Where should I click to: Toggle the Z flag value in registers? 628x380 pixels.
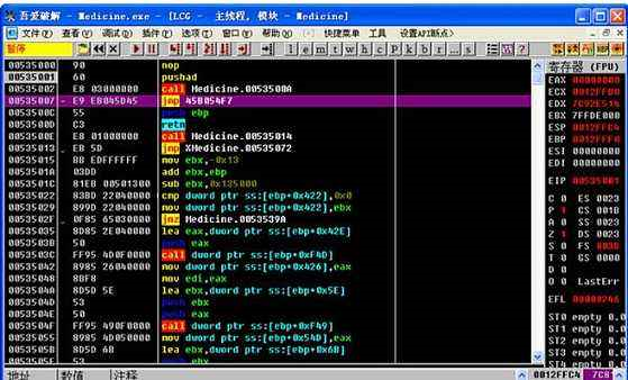tap(564, 234)
